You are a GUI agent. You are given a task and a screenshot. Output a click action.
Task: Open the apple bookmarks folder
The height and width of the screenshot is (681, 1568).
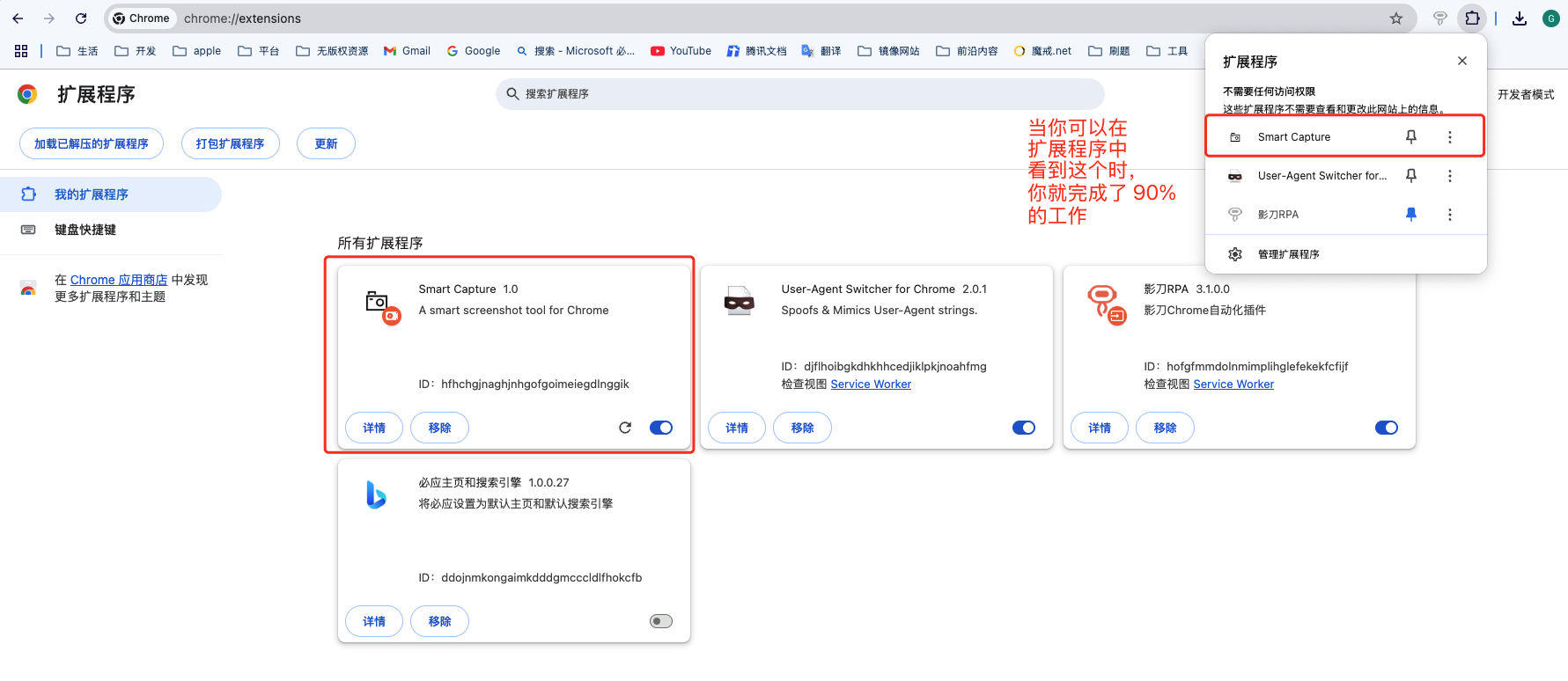(x=197, y=51)
